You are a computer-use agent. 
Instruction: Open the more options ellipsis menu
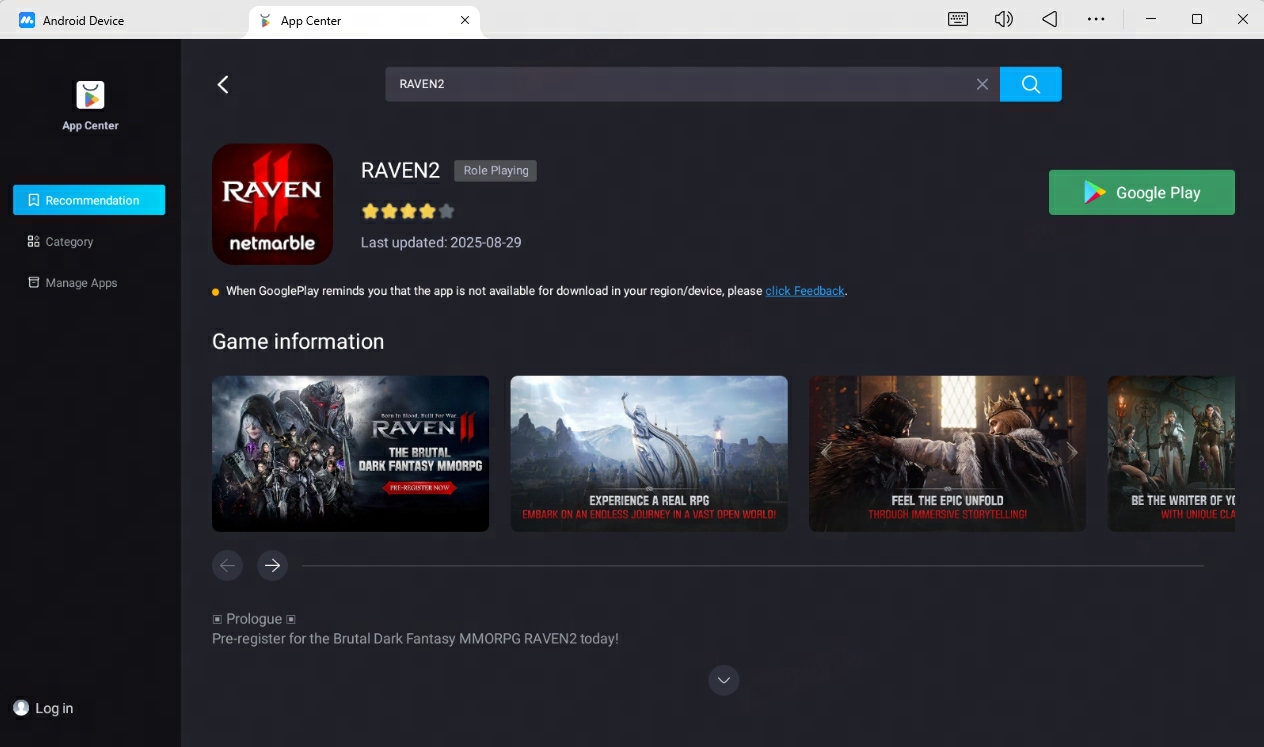tap(1096, 19)
